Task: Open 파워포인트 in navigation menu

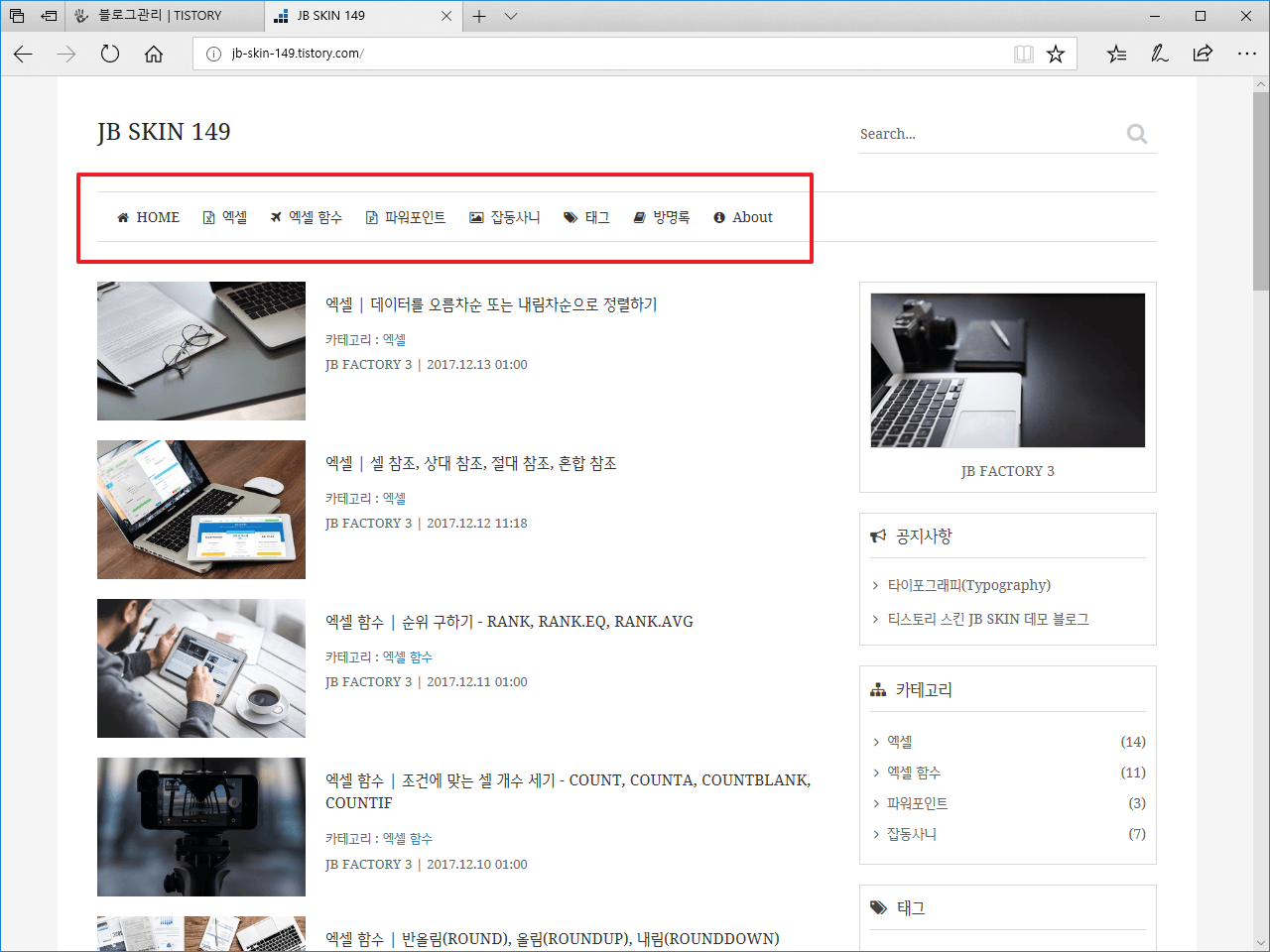Action: tap(406, 217)
